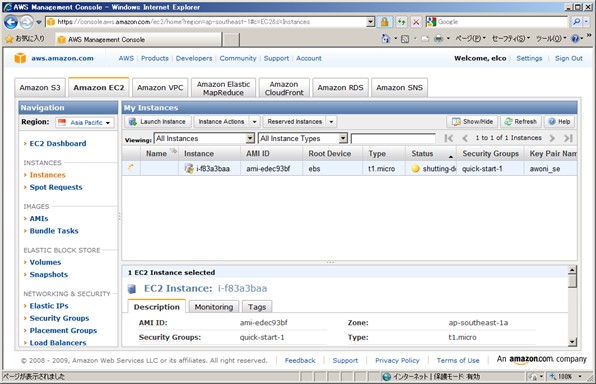Click Privacy Policy footer link
The height and width of the screenshot is (384, 596).
pos(397,360)
